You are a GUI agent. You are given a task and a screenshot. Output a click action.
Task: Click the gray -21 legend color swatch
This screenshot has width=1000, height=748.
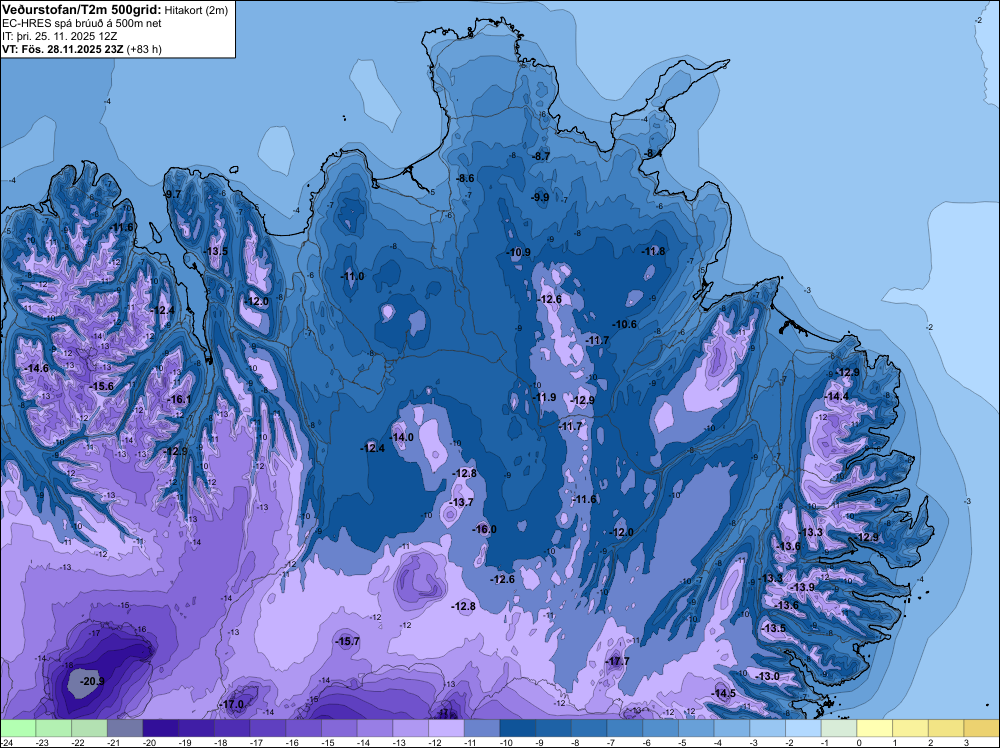pos(125,728)
